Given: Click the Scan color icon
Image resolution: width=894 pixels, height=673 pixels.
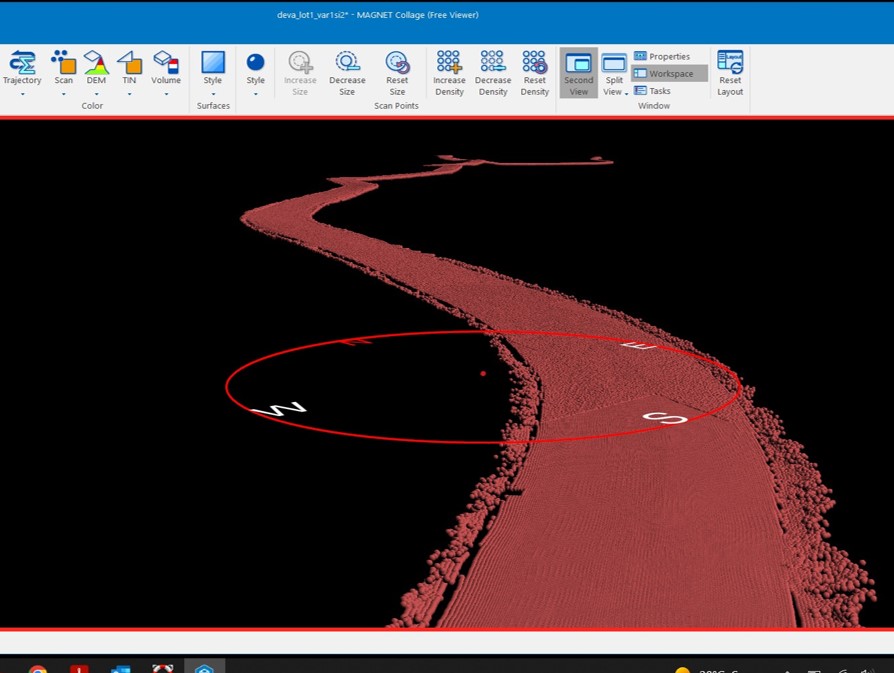Looking at the screenshot, I should [64, 63].
